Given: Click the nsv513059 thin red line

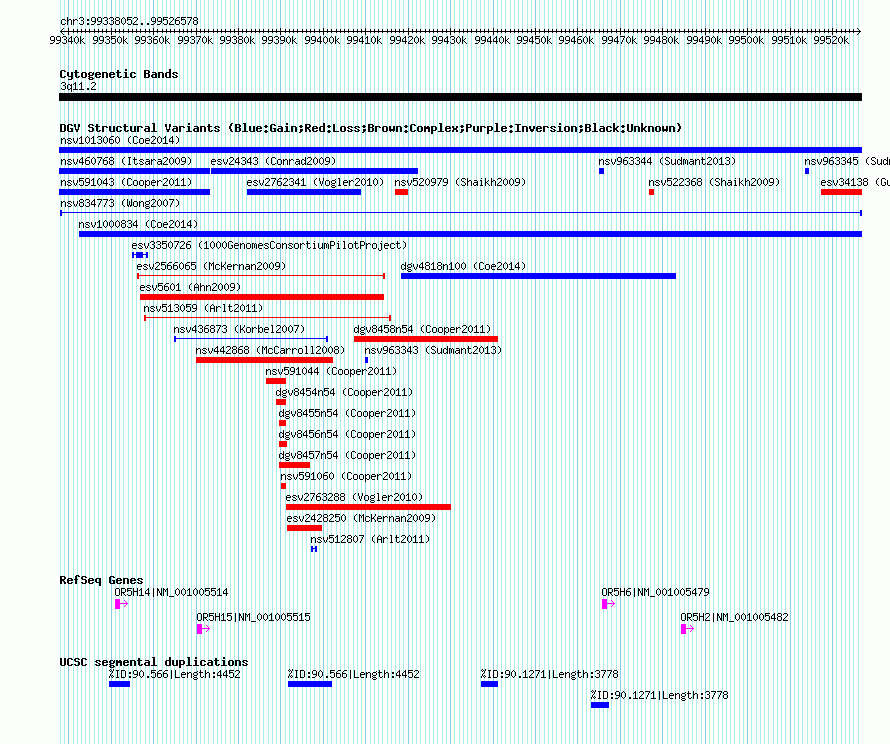Looking at the screenshot, I should pyautogui.click(x=267, y=318).
